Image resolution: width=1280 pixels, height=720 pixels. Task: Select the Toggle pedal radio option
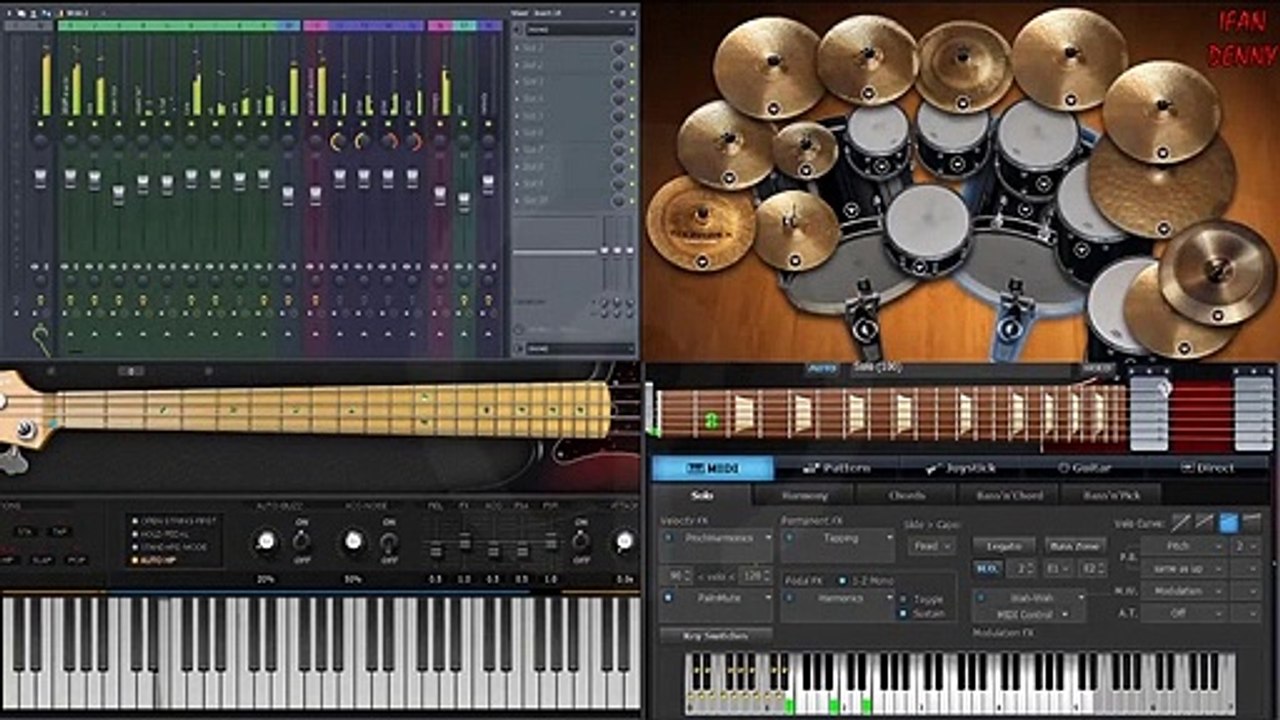(x=903, y=600)
